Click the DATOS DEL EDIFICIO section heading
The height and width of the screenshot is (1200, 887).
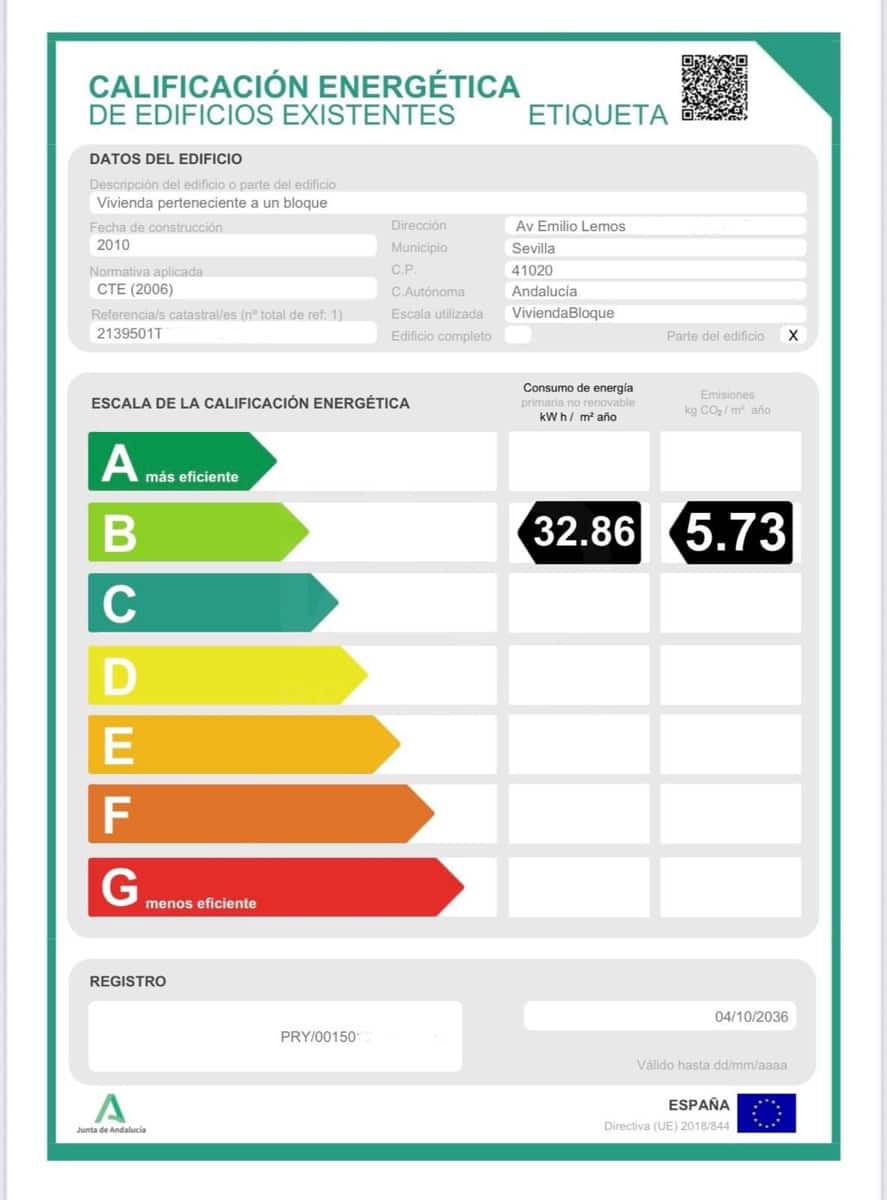point(166,159)
